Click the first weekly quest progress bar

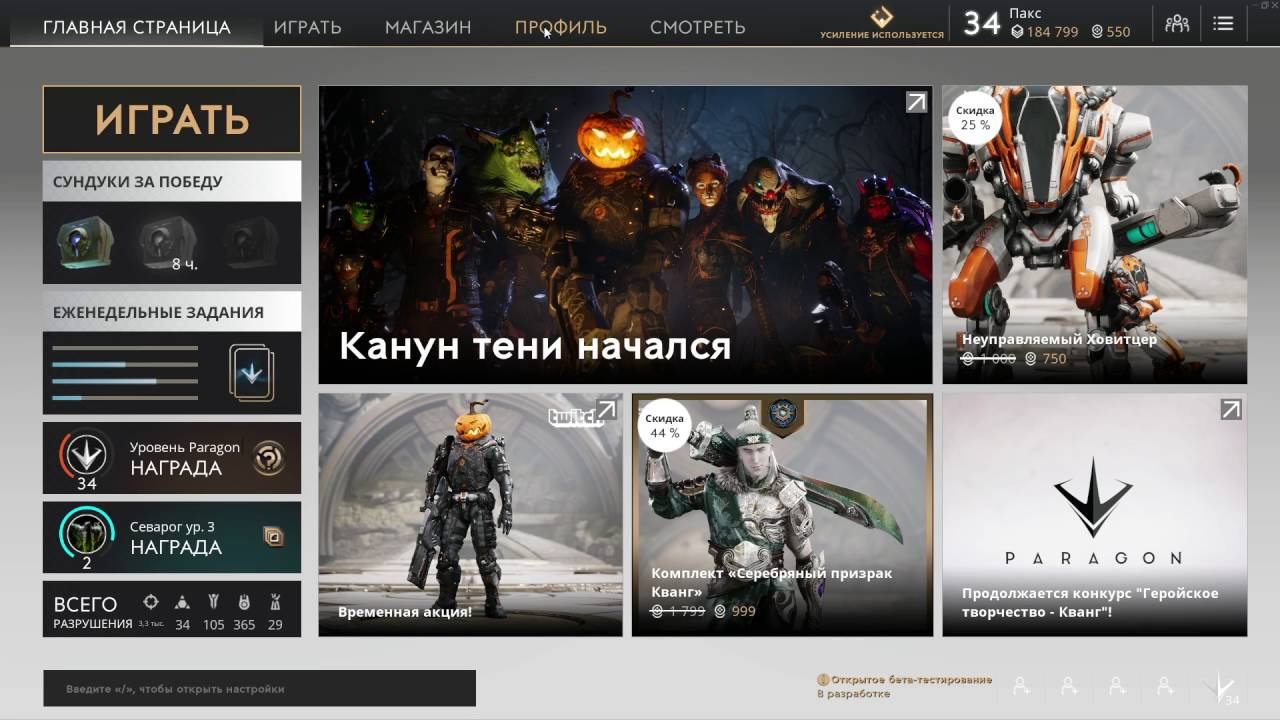click(x=125, y=348)
